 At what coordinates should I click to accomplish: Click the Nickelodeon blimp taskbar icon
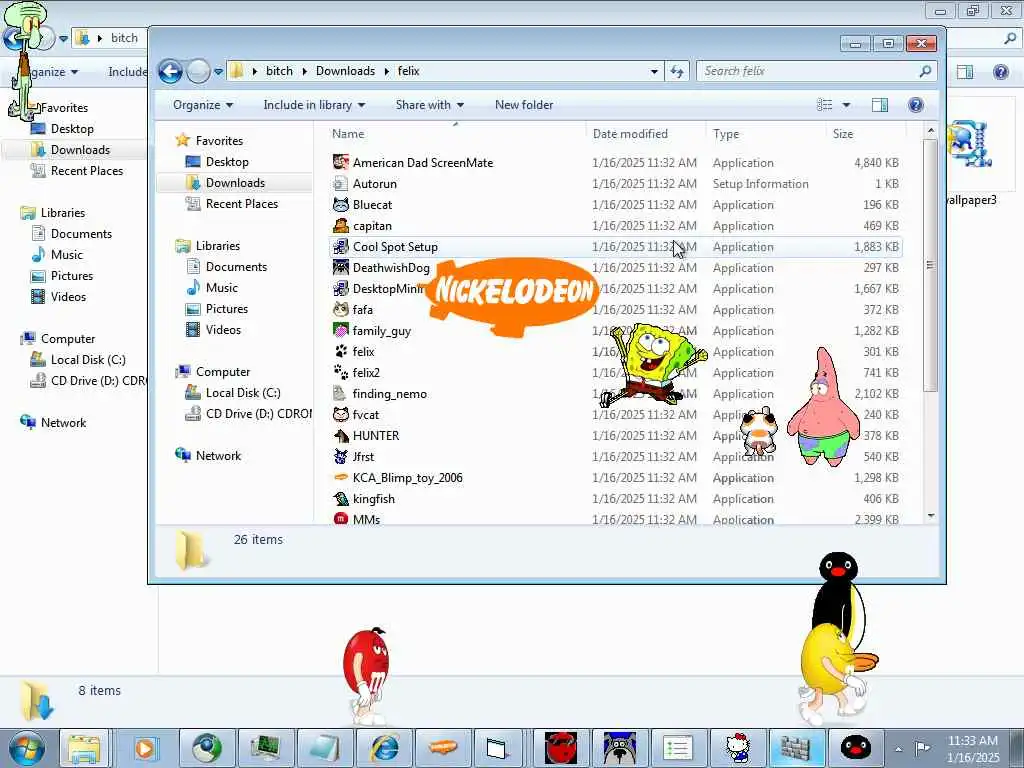pyautogui.click(x=442, y=748)
